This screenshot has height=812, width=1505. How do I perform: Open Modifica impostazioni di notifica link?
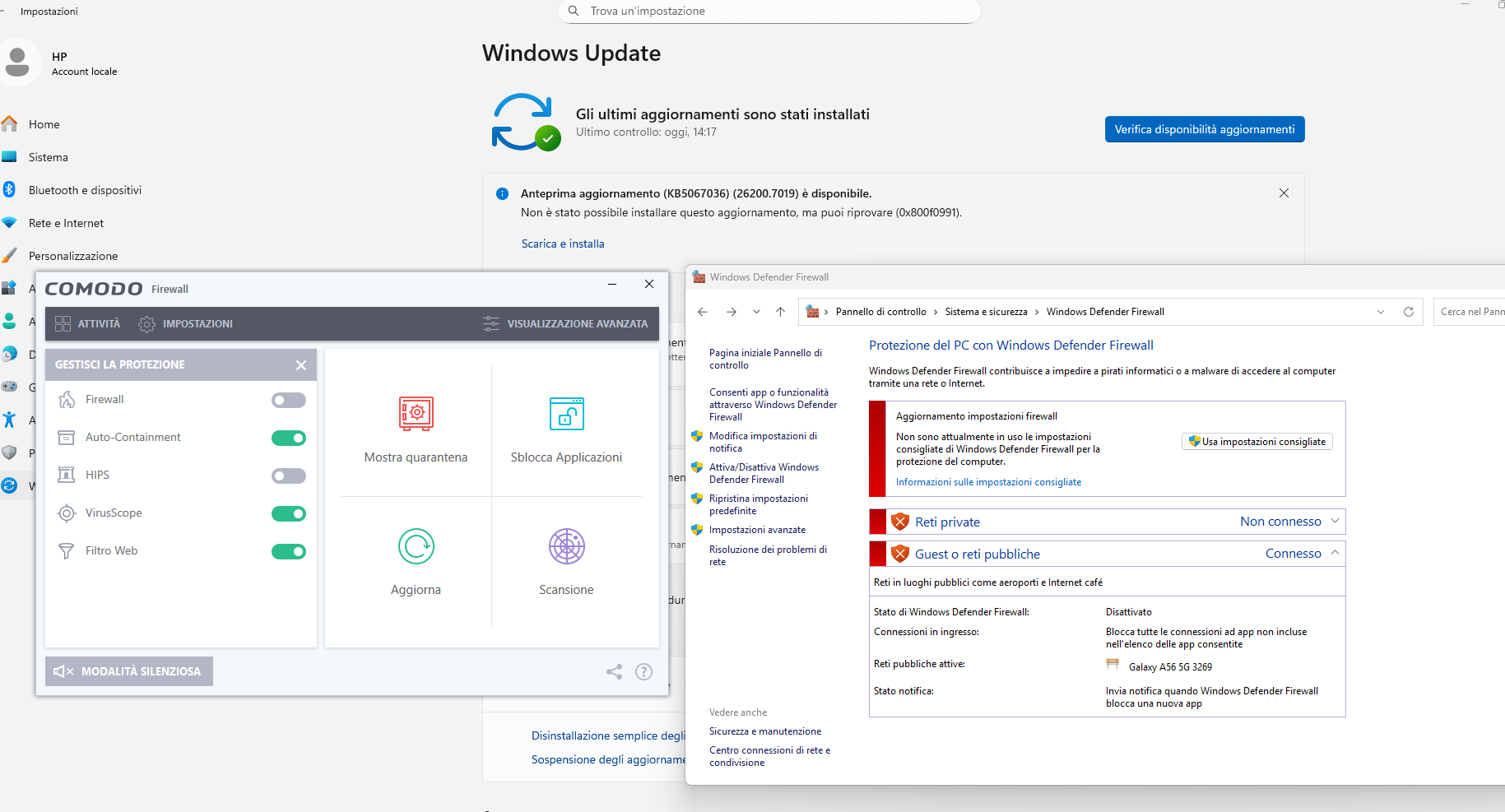tap(763, 442)
